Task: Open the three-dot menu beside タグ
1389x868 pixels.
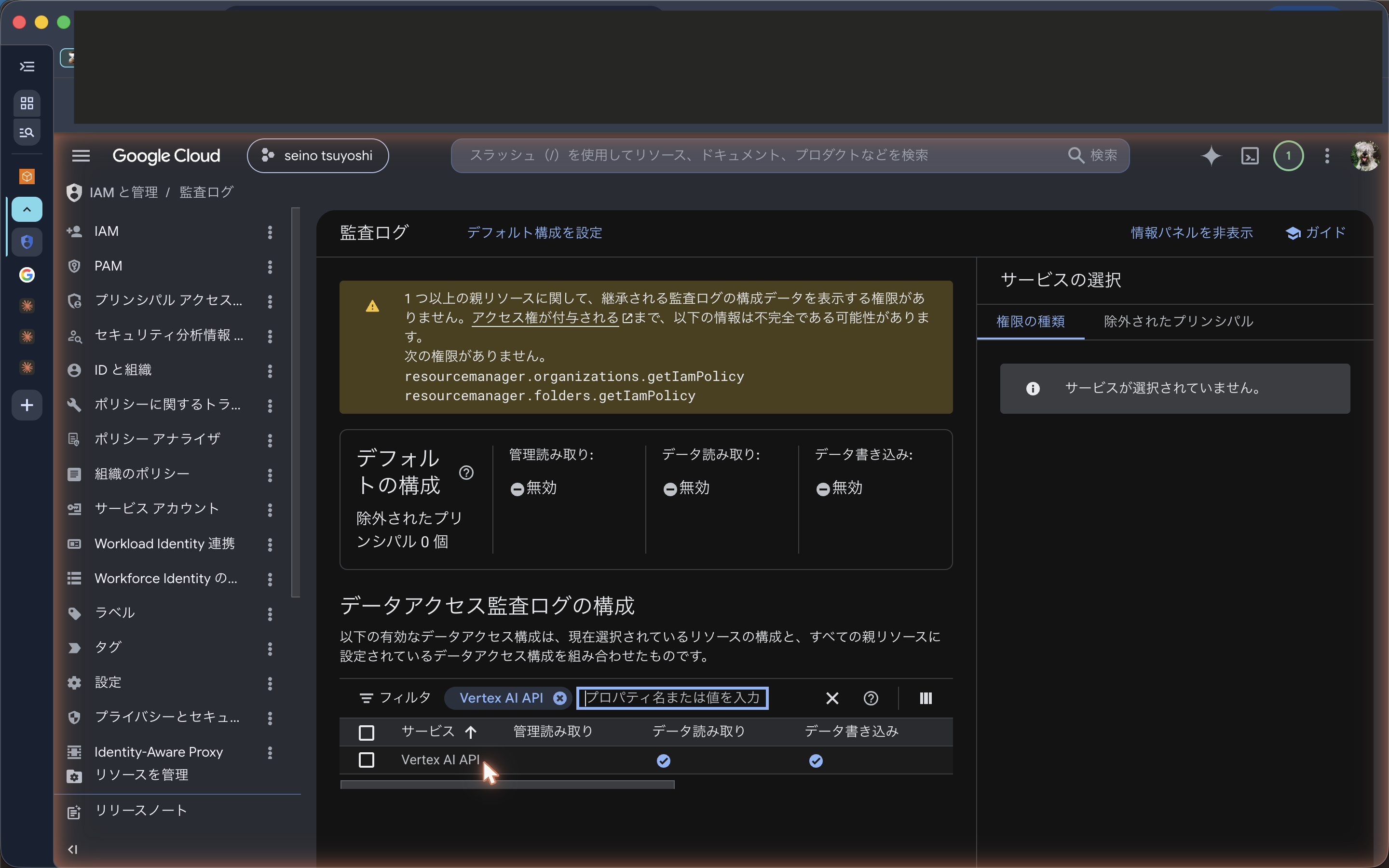Action: pos(270,648)
